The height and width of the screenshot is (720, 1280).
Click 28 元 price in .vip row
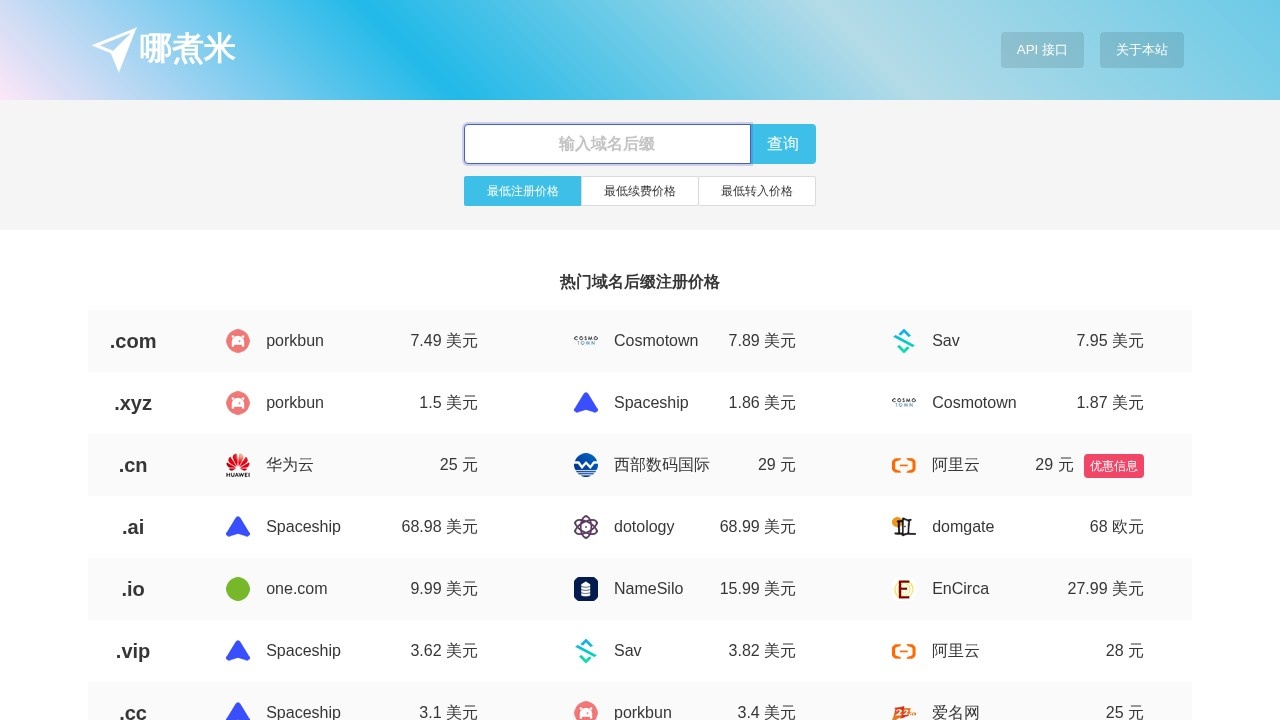[1125, 651]
